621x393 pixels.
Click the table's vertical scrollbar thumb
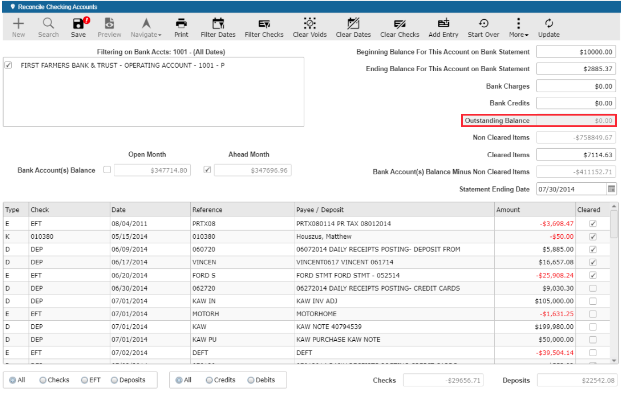[x=614, y=224]
